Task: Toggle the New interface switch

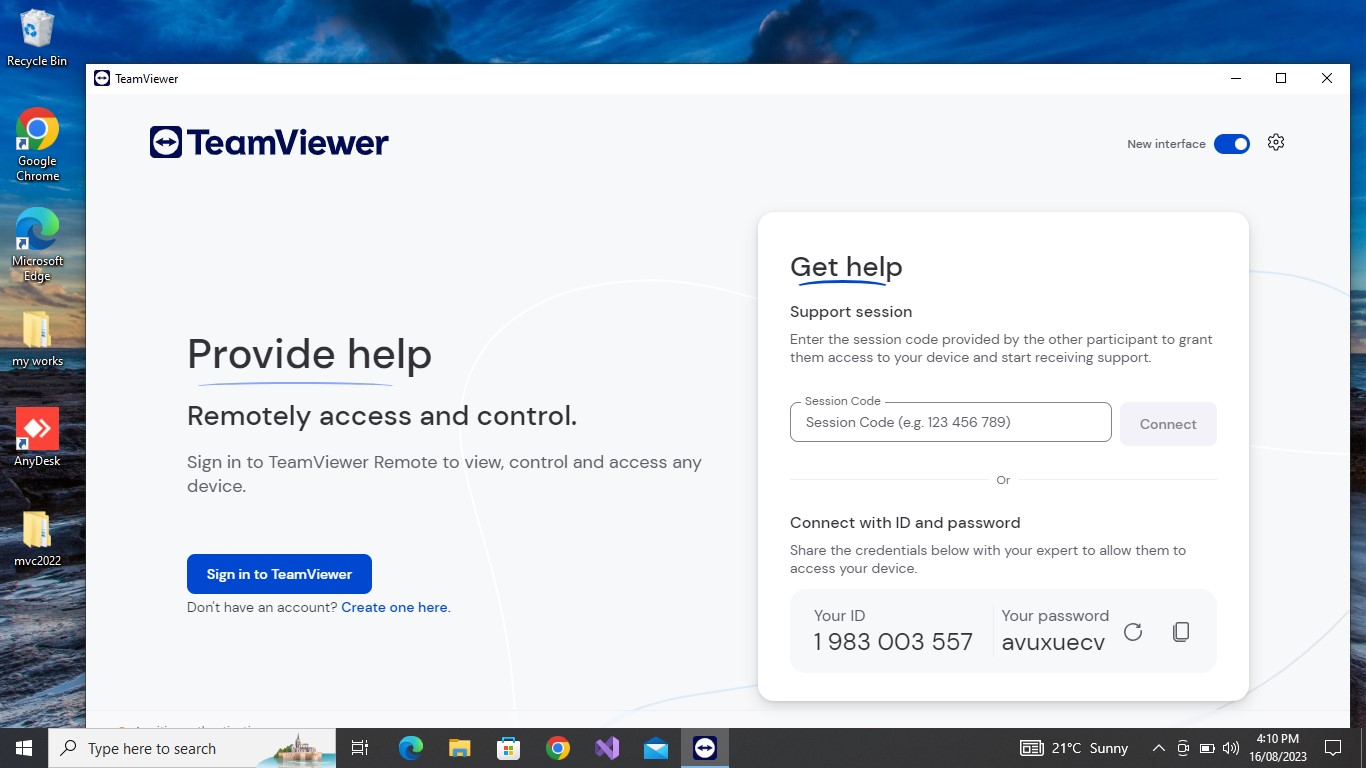Action: click(x=1231, y=144)
